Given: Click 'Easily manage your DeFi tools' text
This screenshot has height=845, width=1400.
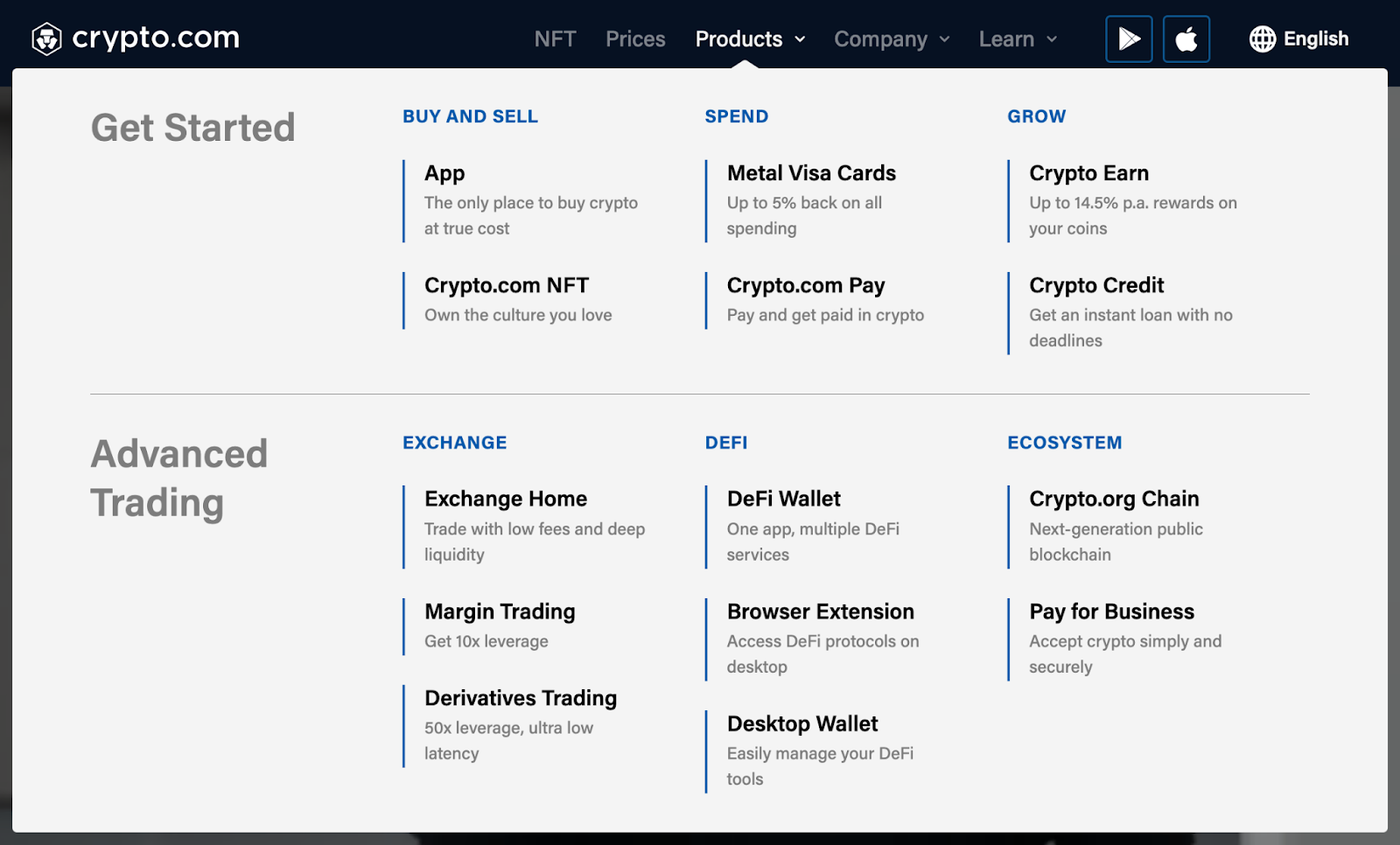Looking at the screenshot, I should pos(820,766).
